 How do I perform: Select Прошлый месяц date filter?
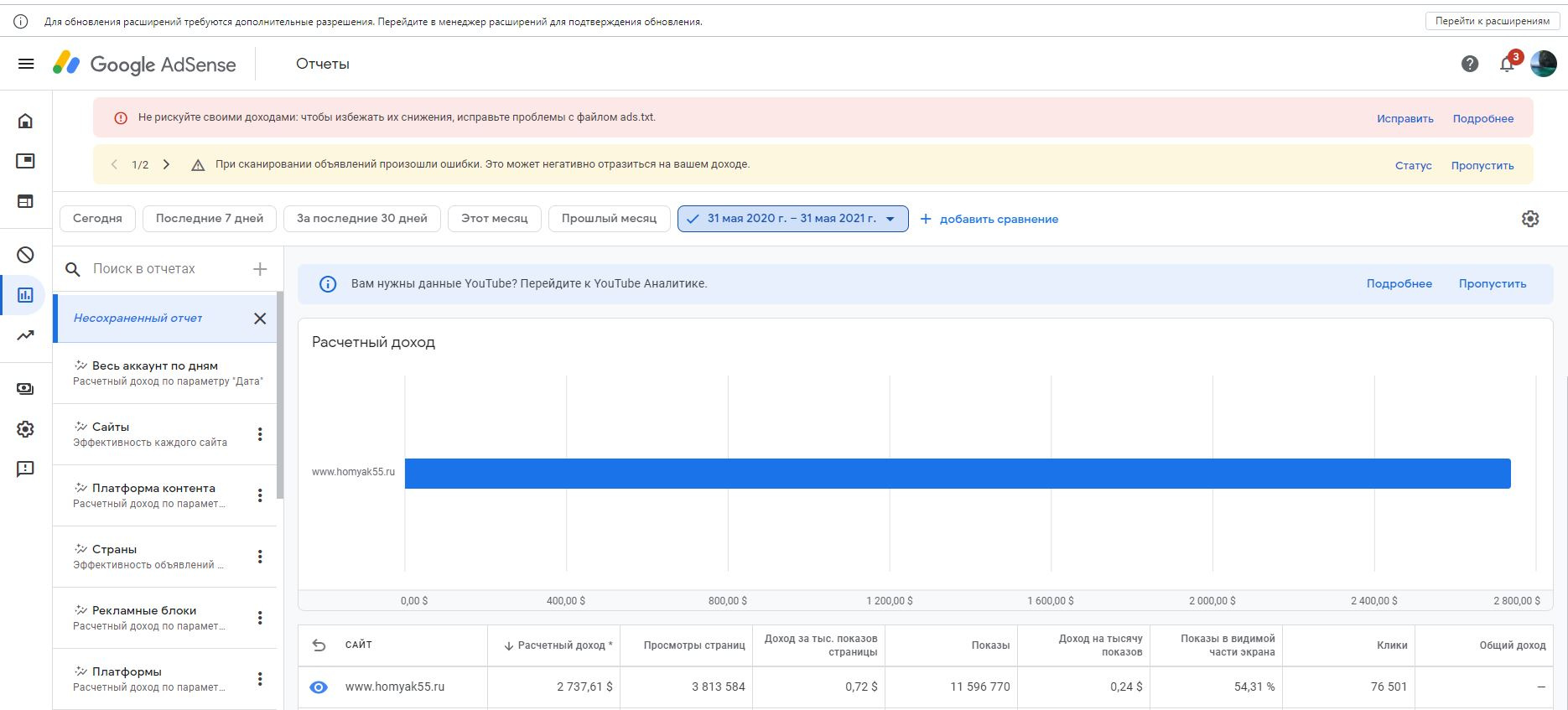(x=609, y=219)
